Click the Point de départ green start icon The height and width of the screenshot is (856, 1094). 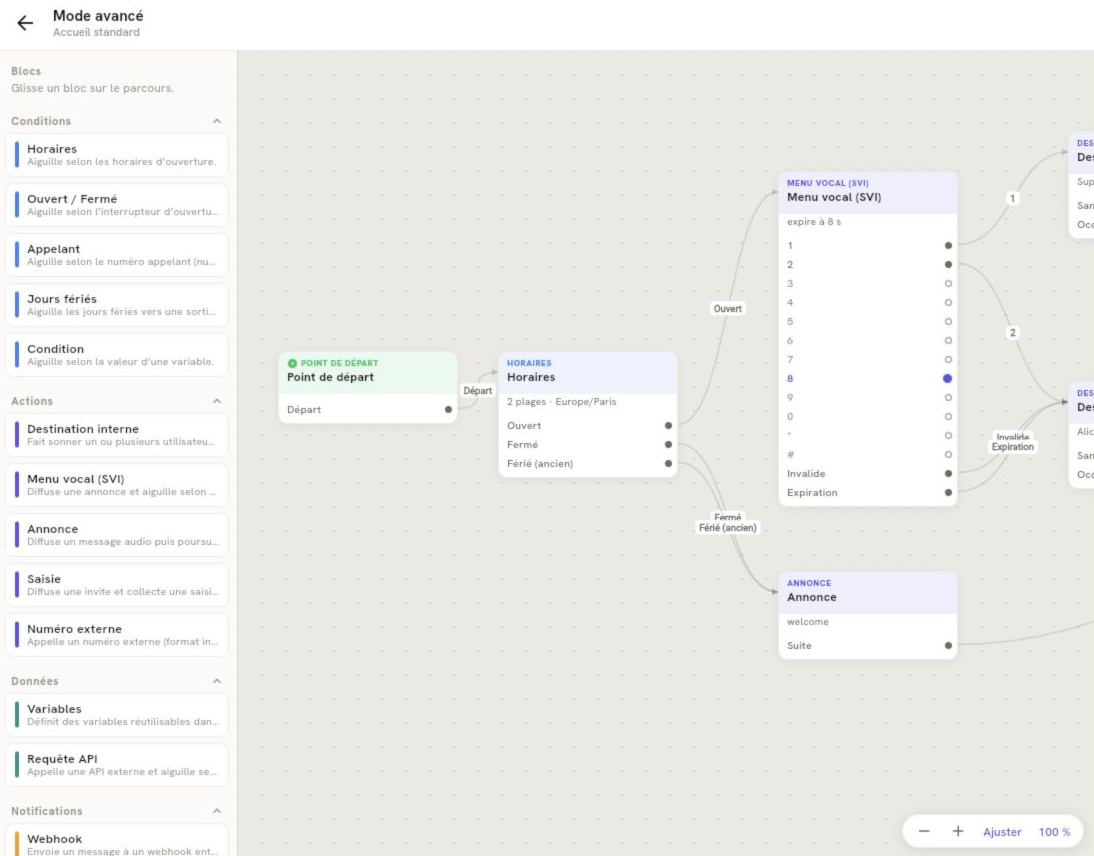click(x=292, y=363)
